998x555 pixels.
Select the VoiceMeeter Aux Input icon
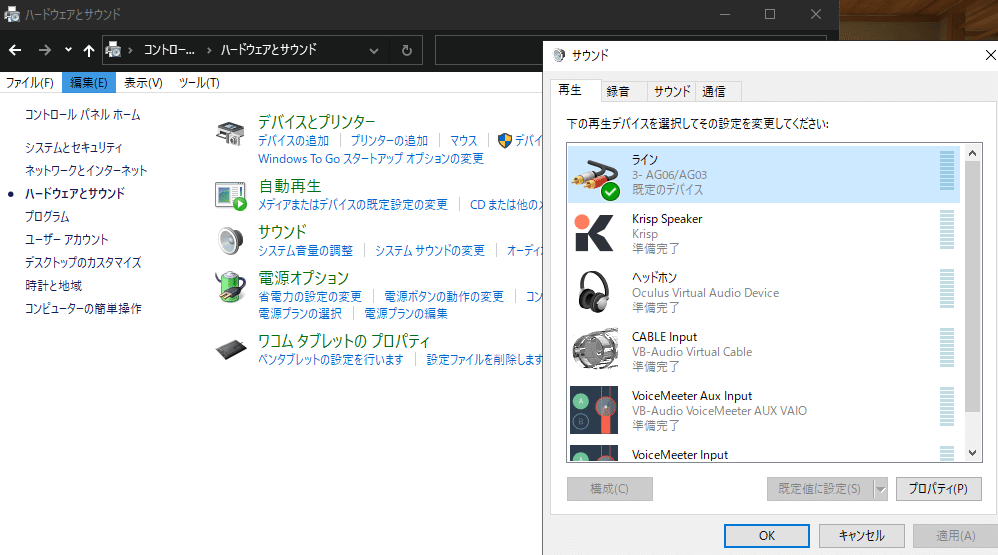[x=594, y=411]
